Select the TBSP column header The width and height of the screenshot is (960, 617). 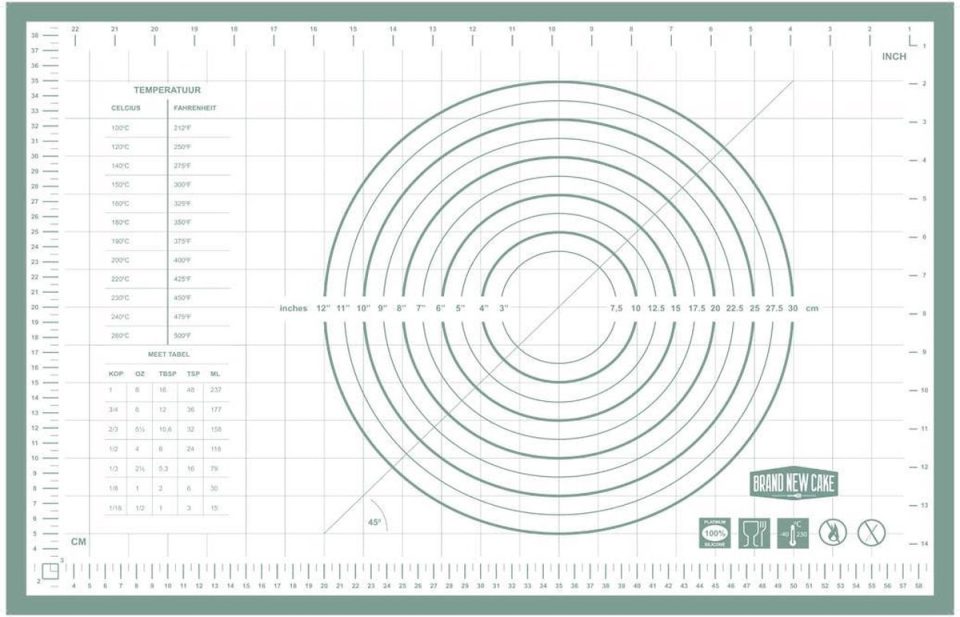167,373
